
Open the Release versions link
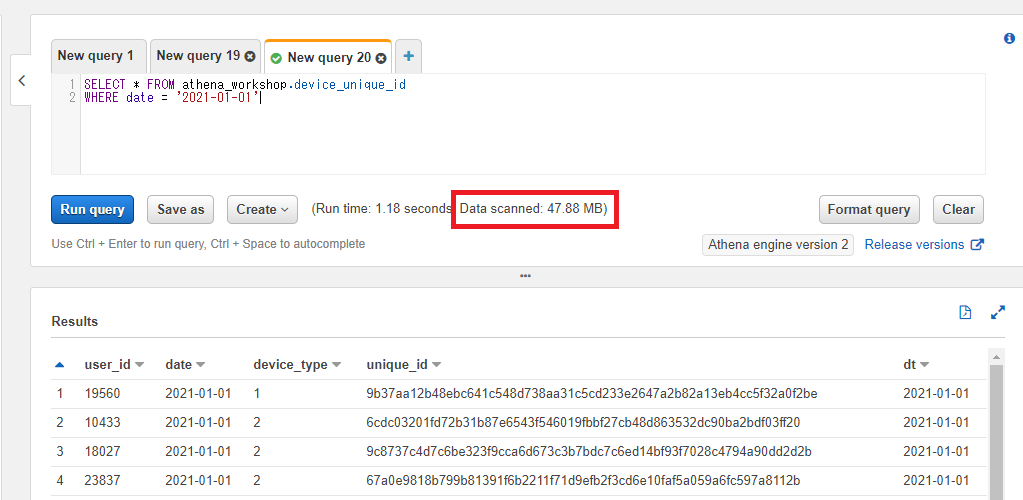914,245
